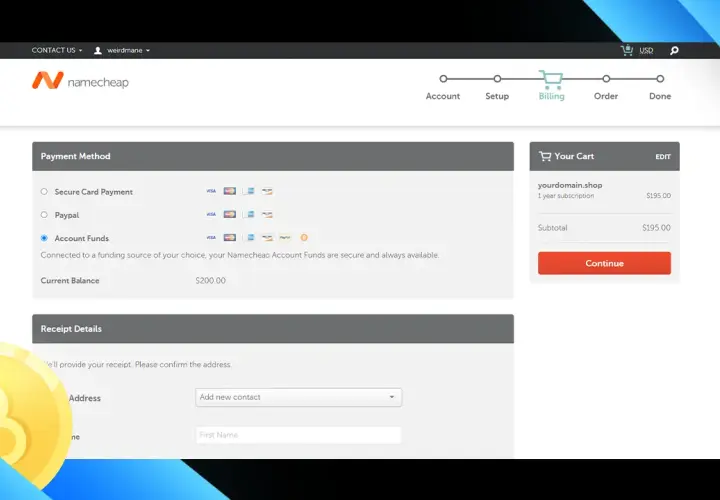Click the Order step circle
Screen dimensions: 720x500
pos(606,79)
